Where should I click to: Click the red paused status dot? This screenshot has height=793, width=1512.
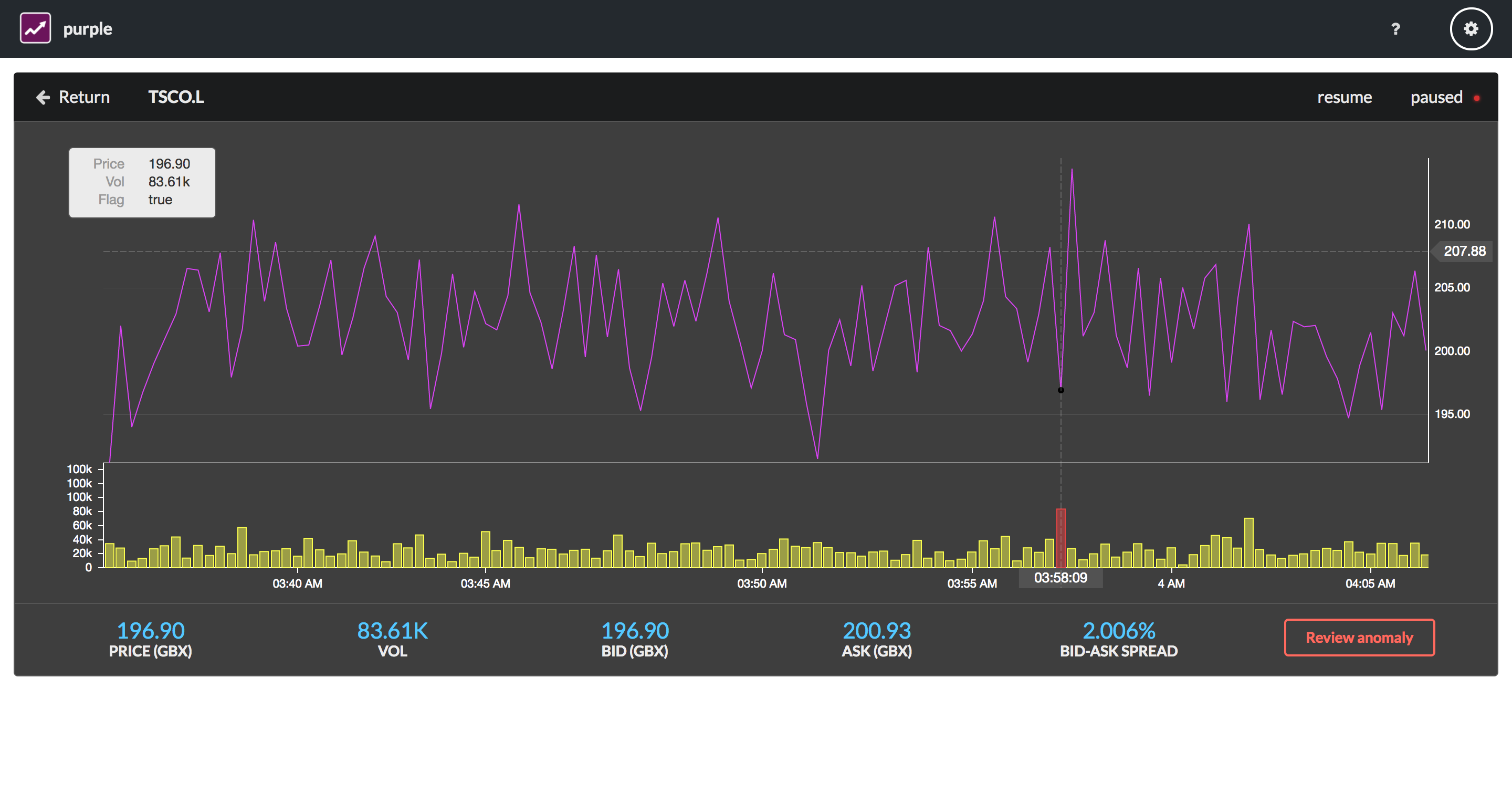(x=1477, y=98)
